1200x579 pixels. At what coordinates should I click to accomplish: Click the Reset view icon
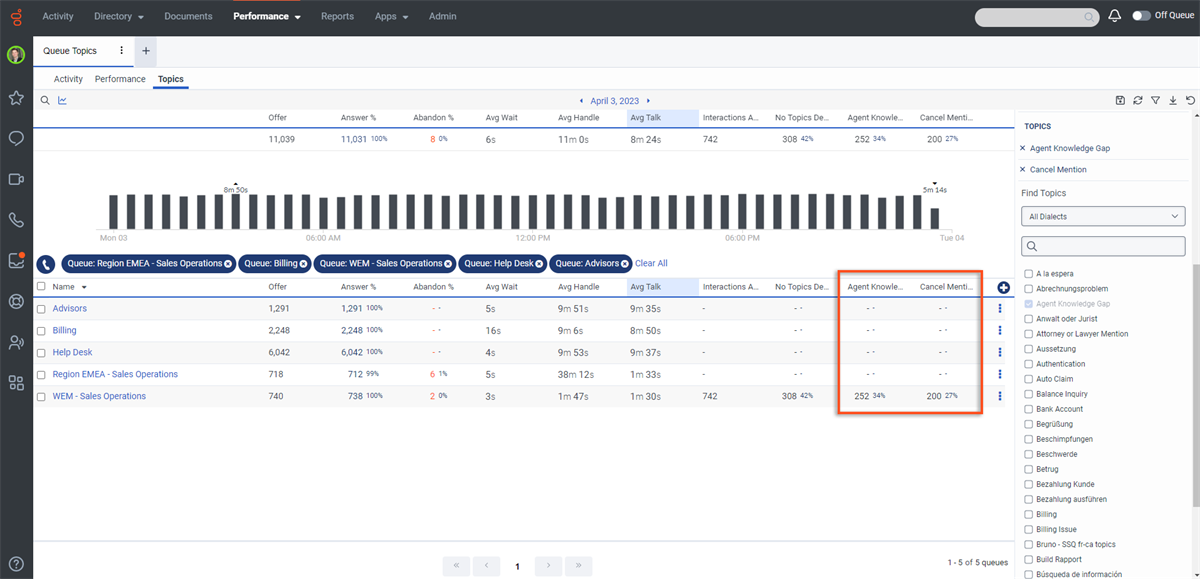[x=1189, y=100]
